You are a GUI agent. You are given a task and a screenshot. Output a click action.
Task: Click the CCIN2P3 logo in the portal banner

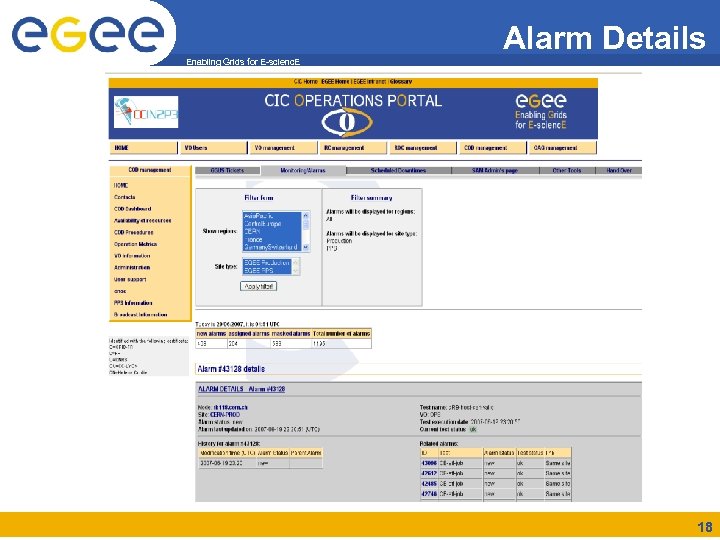[x=146, y=112]
